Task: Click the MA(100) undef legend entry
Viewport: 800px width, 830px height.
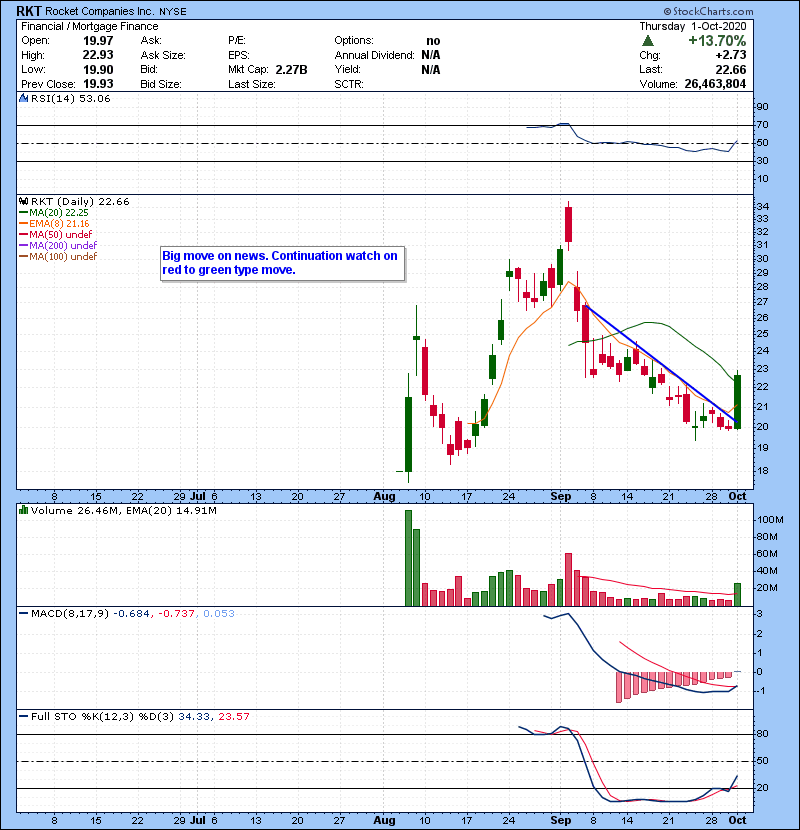Action: click(63, 257)
